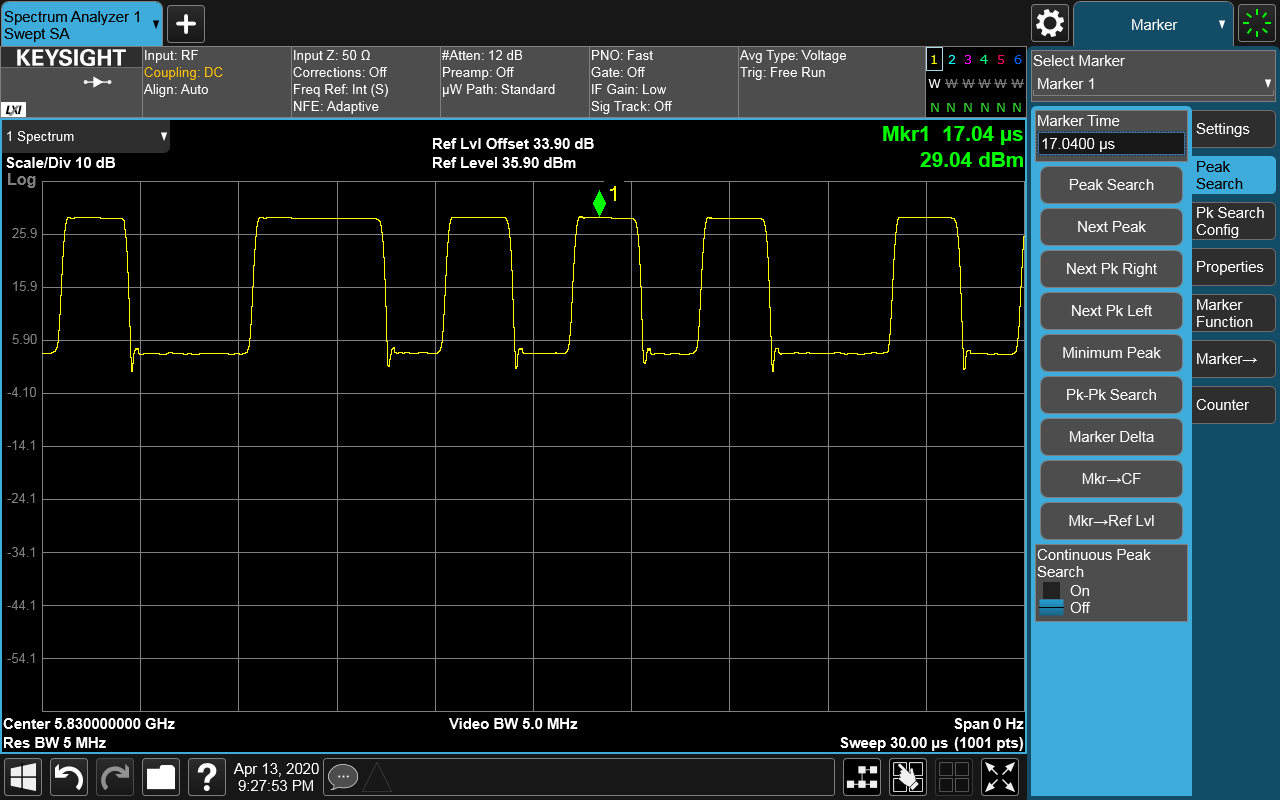Image resolution: width=1280 pixels, height=800 pixels.
Task: Select trace 2 in the trace indicator
Action: point(951,60)
